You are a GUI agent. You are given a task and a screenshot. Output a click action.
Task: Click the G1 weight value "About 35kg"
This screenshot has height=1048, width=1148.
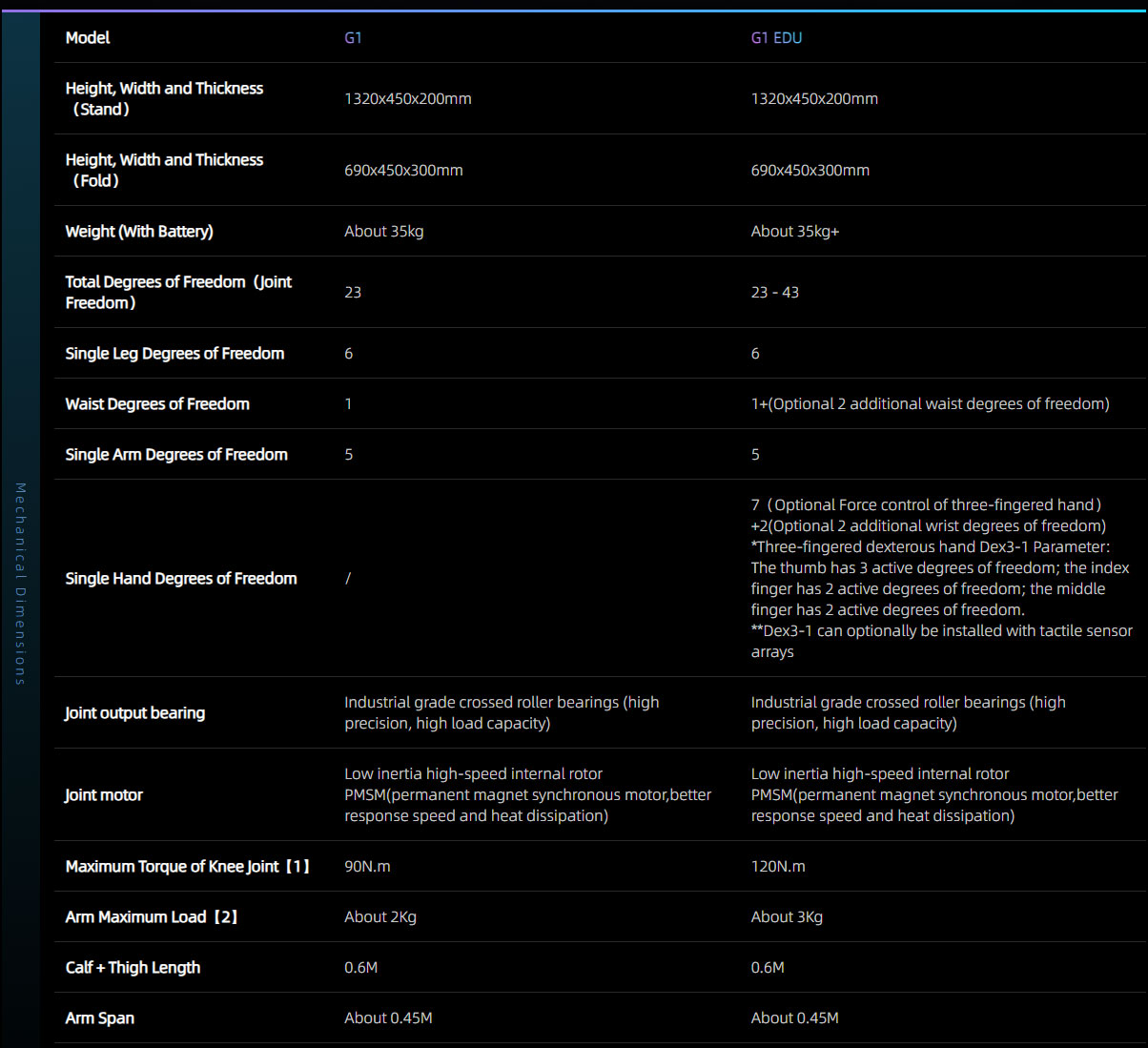384,231
